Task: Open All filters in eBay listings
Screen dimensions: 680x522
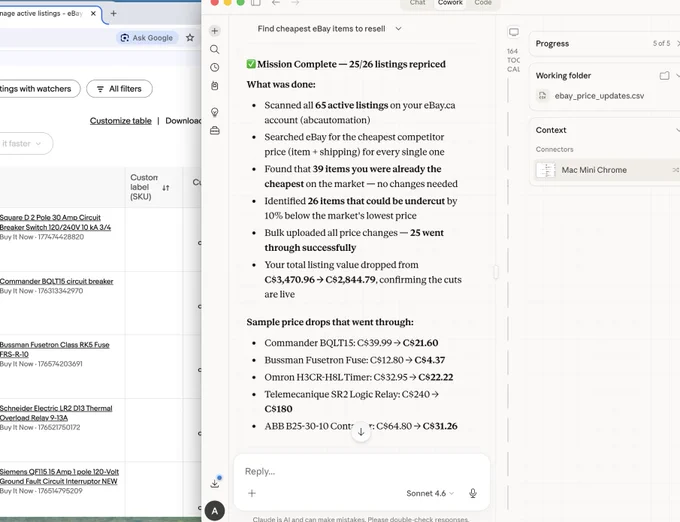Action: [x=119, y=89]
